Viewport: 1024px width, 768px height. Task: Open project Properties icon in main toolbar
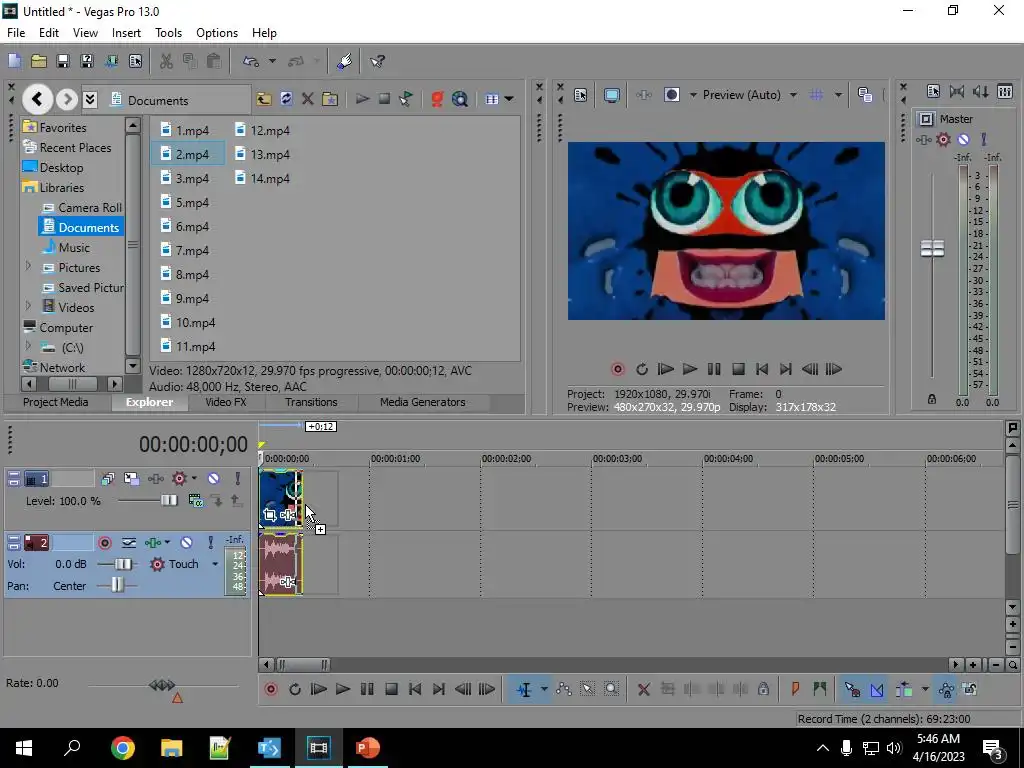pyautogui.click(x=136, y=61)
